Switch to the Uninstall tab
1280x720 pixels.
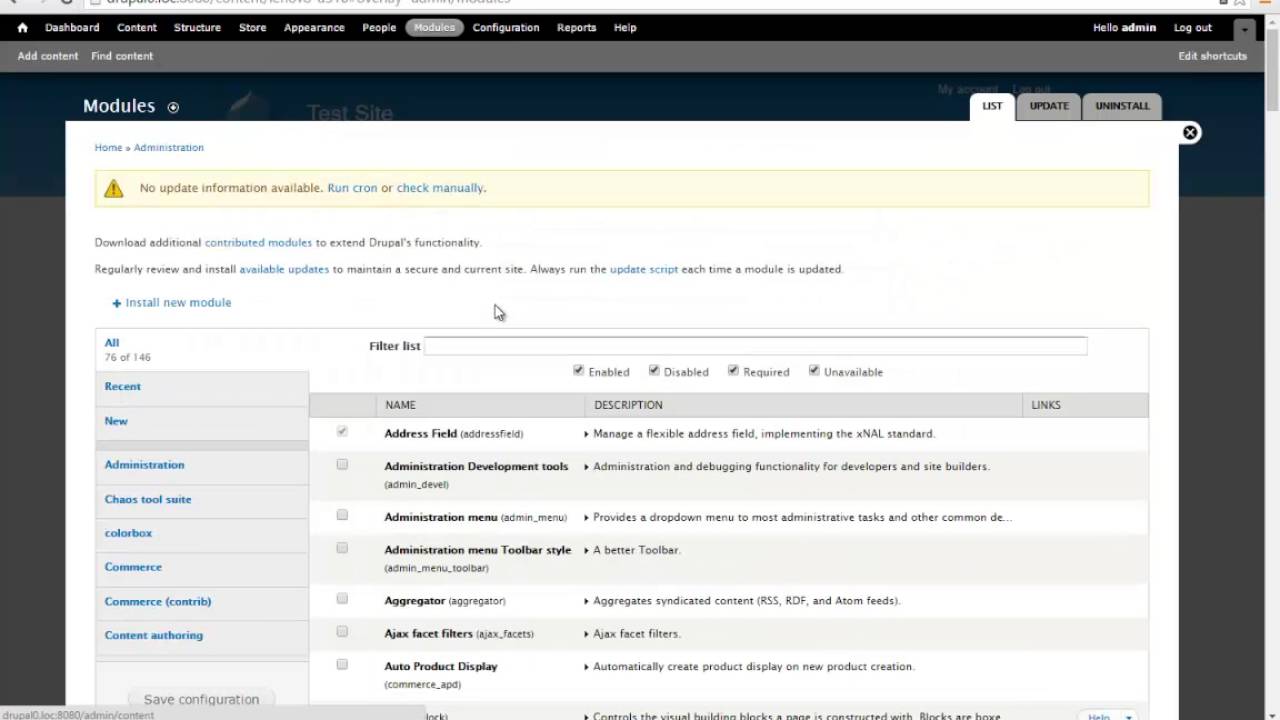(1122, 106)
